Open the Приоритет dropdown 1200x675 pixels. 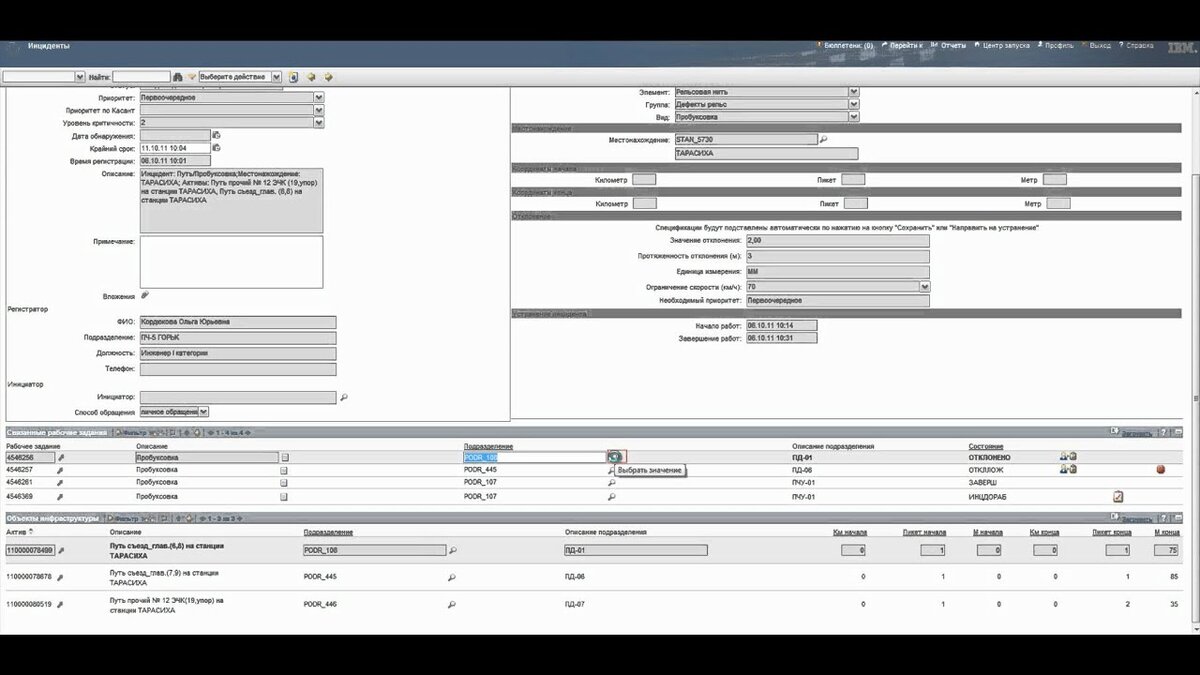tap(319, 98)
